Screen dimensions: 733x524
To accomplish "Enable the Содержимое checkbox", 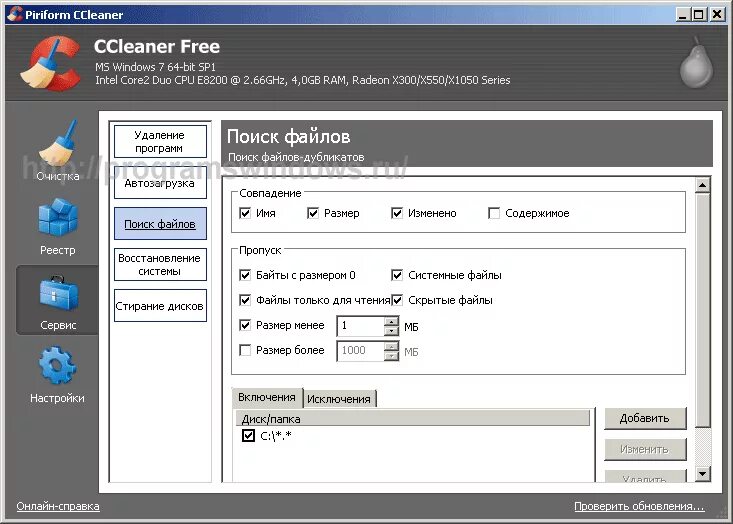I will pyautogui.click(x=494, y=213).
